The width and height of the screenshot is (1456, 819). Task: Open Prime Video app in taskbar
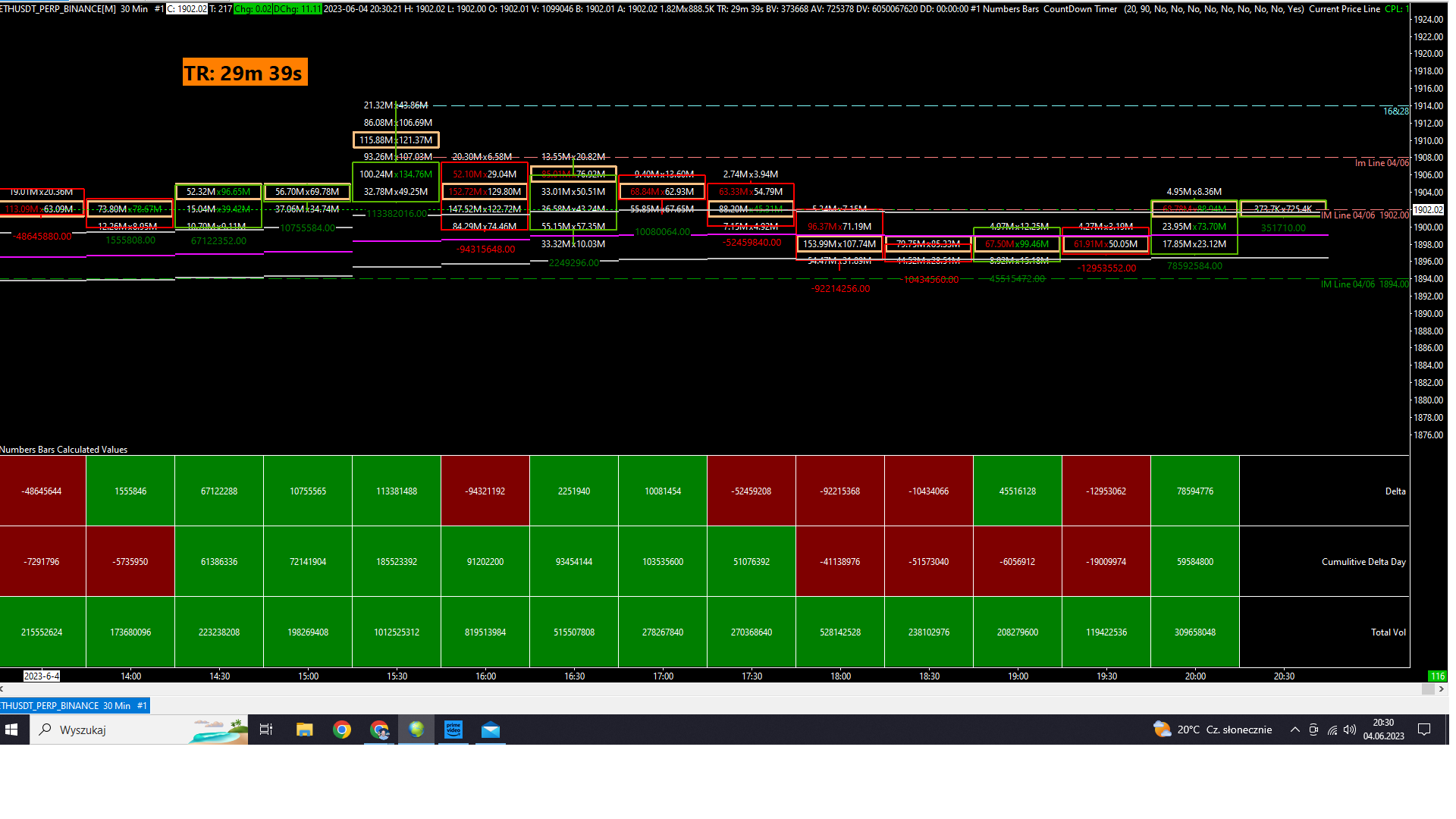tap(453, 730)
